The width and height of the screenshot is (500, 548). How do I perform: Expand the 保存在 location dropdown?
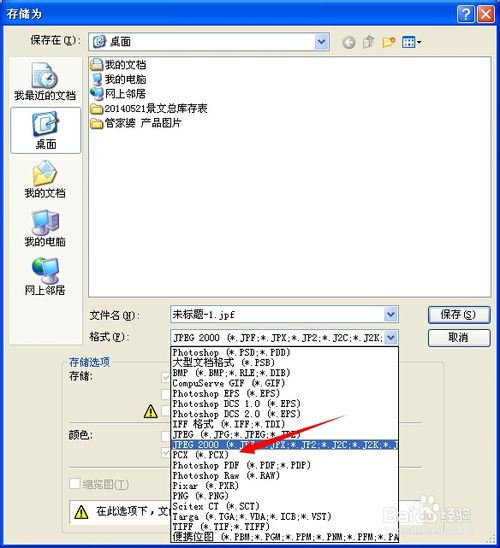[x=321, y=42]
